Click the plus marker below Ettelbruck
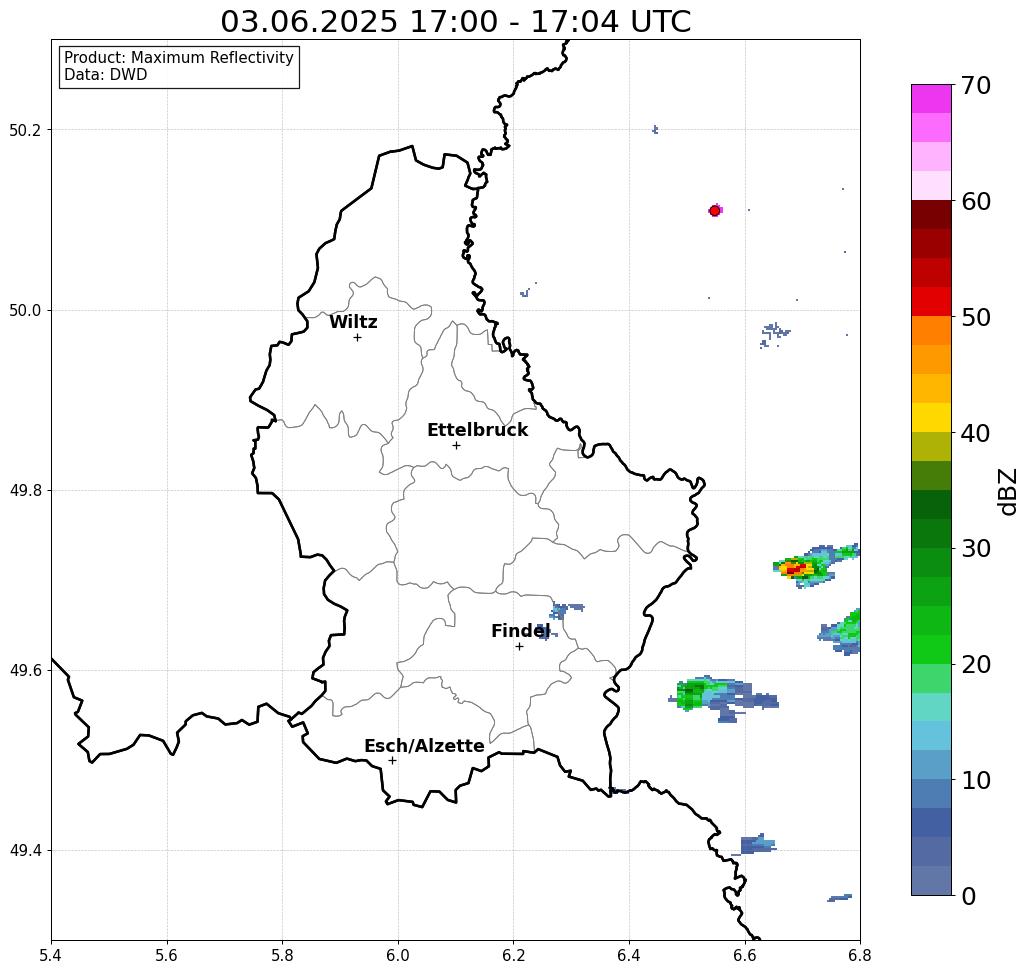Image resolution: width=1029 pixels, height=973 pixels. [x=456, y=445]
